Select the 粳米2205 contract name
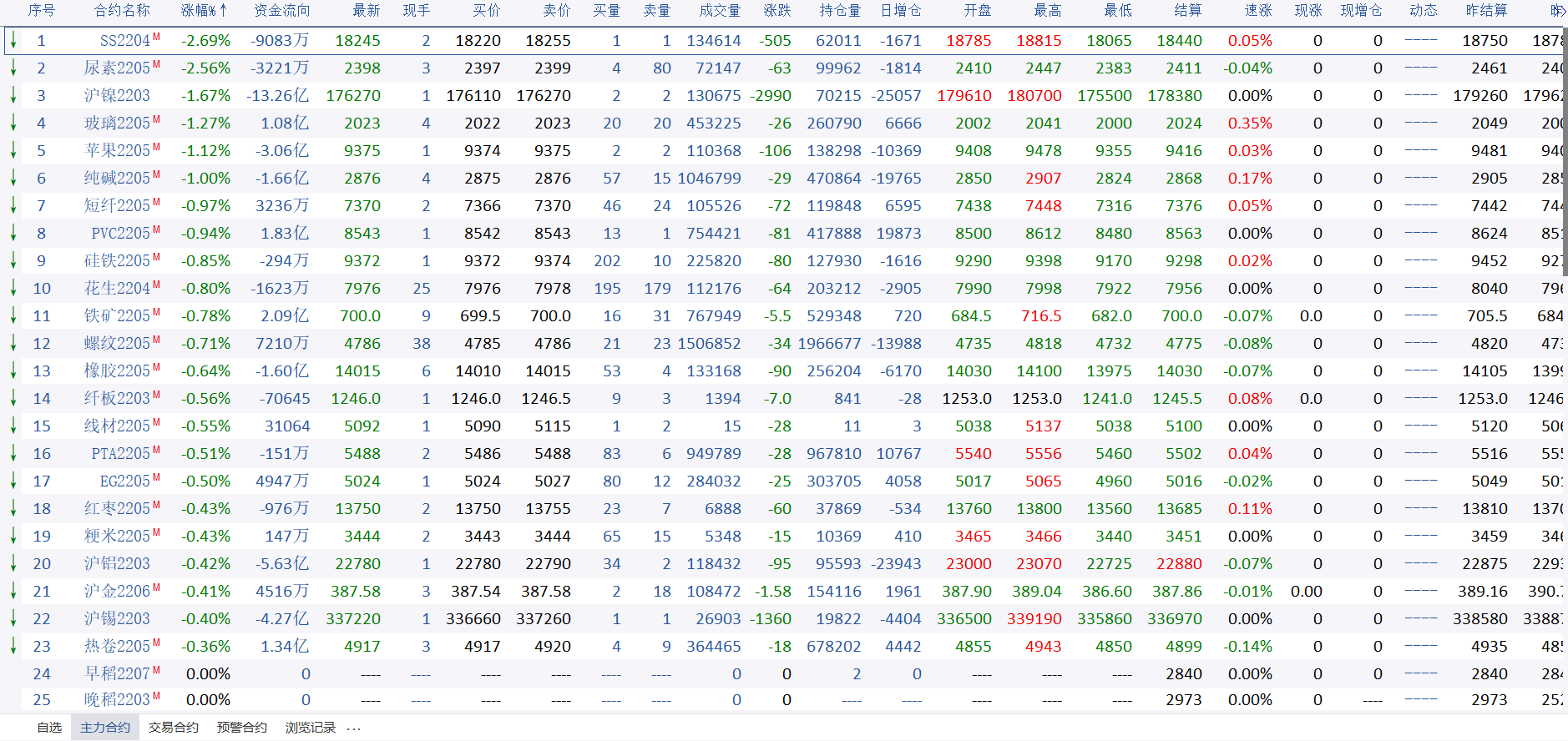 [117, 536]
